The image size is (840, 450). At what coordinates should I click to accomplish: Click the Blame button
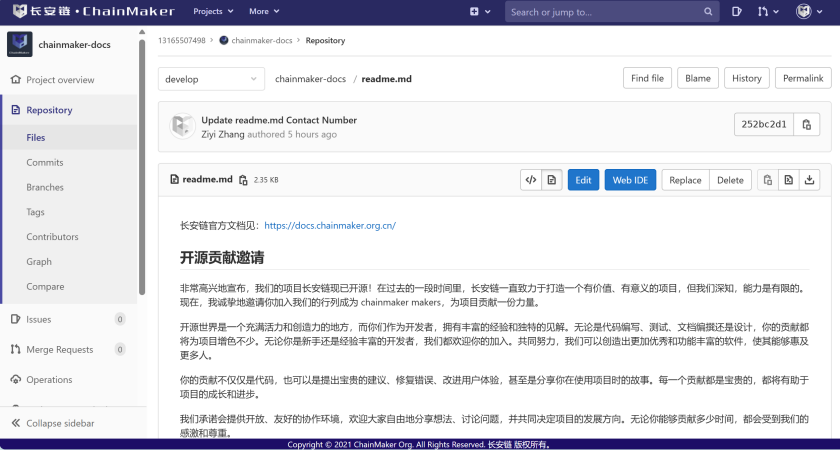click(x=698, y=78)
